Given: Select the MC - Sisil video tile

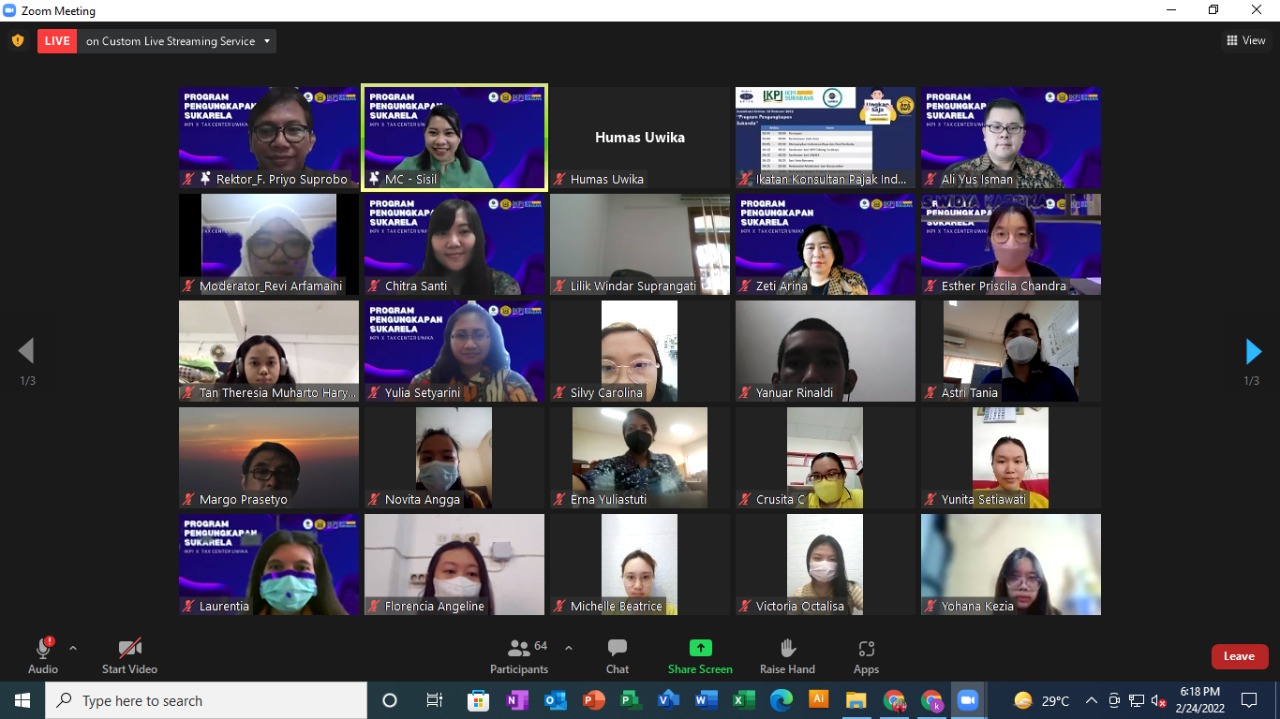Looking at the screenshot, I should click(455, 137).
